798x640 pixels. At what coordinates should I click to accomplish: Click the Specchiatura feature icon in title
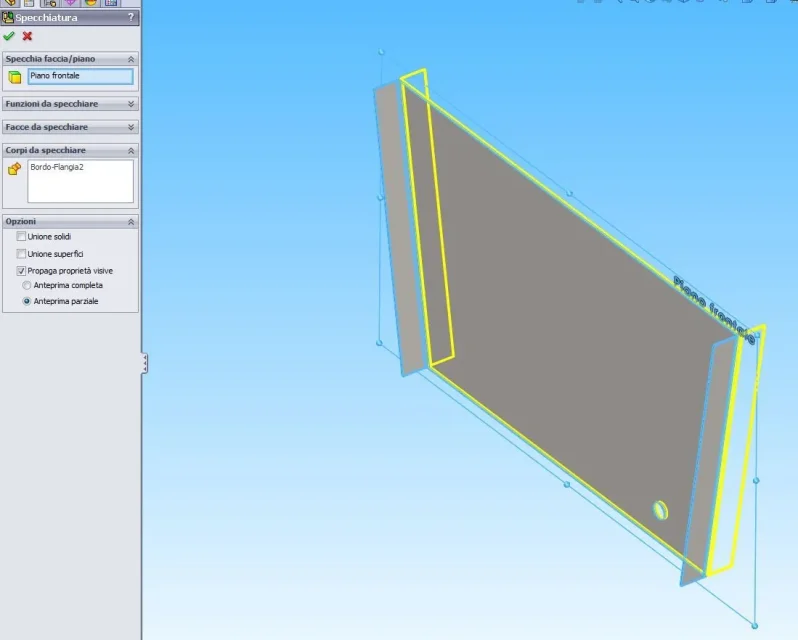click(8, 18)
